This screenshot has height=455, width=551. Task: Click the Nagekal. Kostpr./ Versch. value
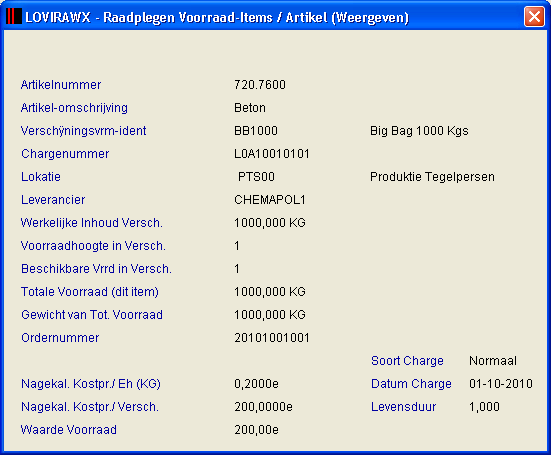pyautogui.click(x=263, y=407)
